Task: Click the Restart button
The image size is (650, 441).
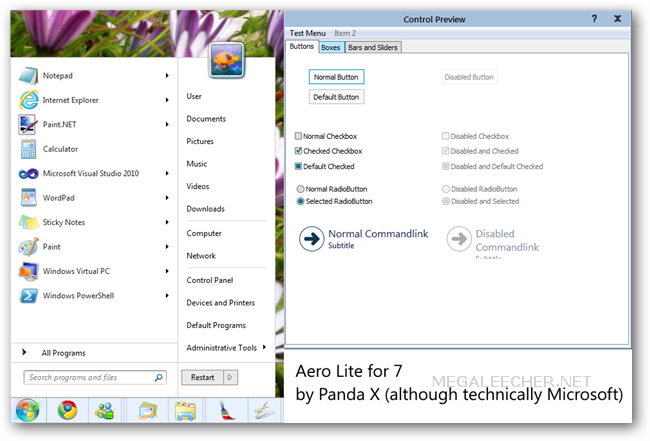Action: tap(202, 378)
